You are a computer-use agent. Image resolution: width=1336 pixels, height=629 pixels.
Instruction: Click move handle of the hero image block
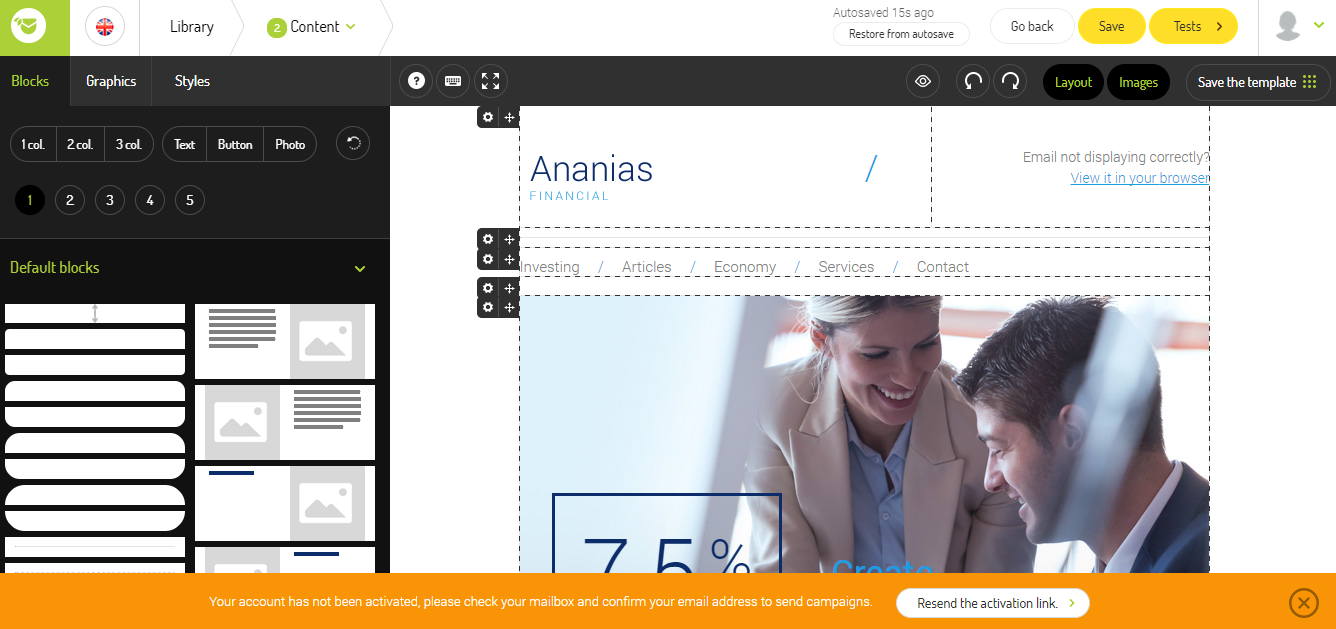click(509, 307)
